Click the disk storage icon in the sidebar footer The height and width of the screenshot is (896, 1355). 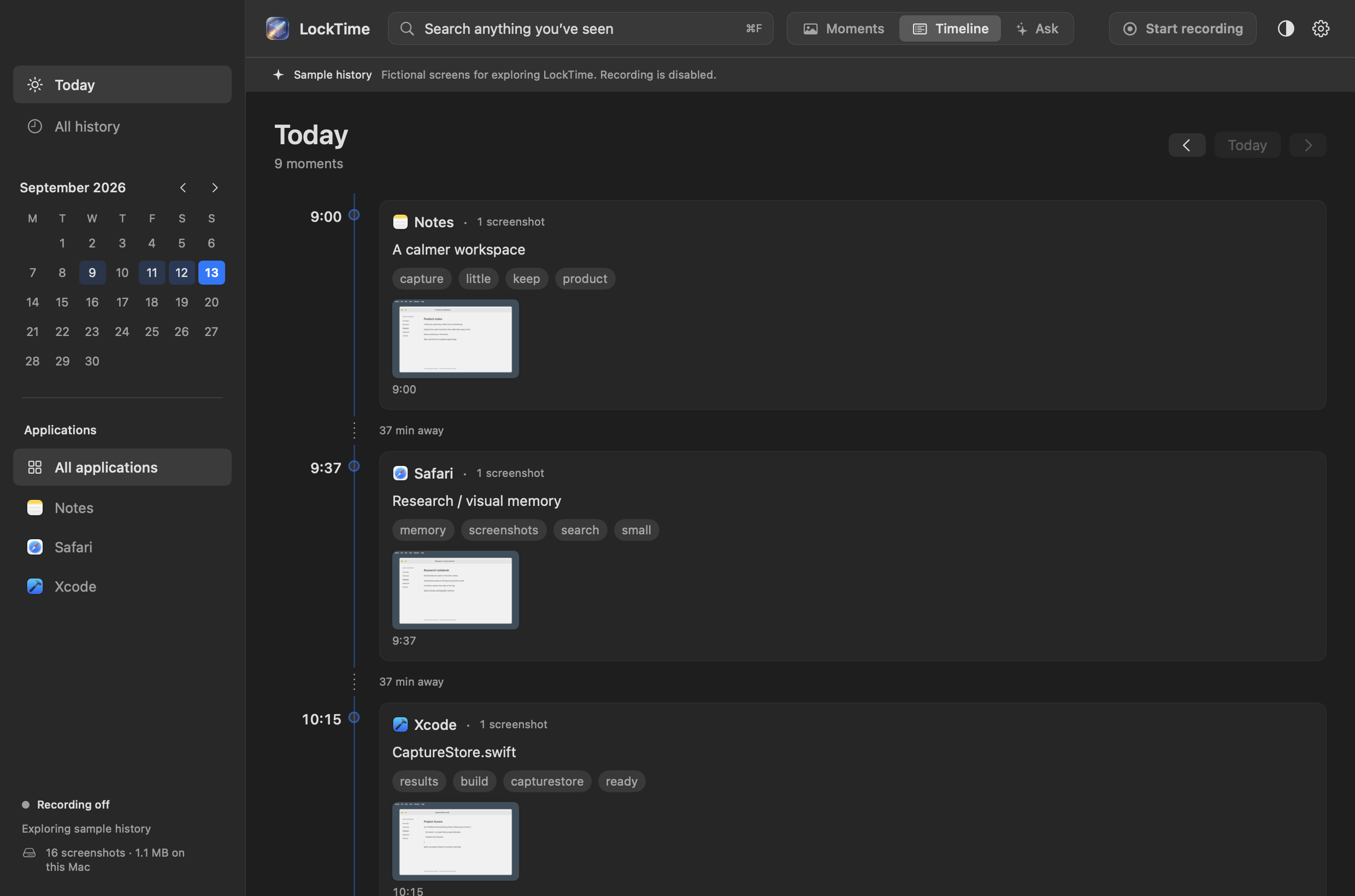tap(29, 853)
